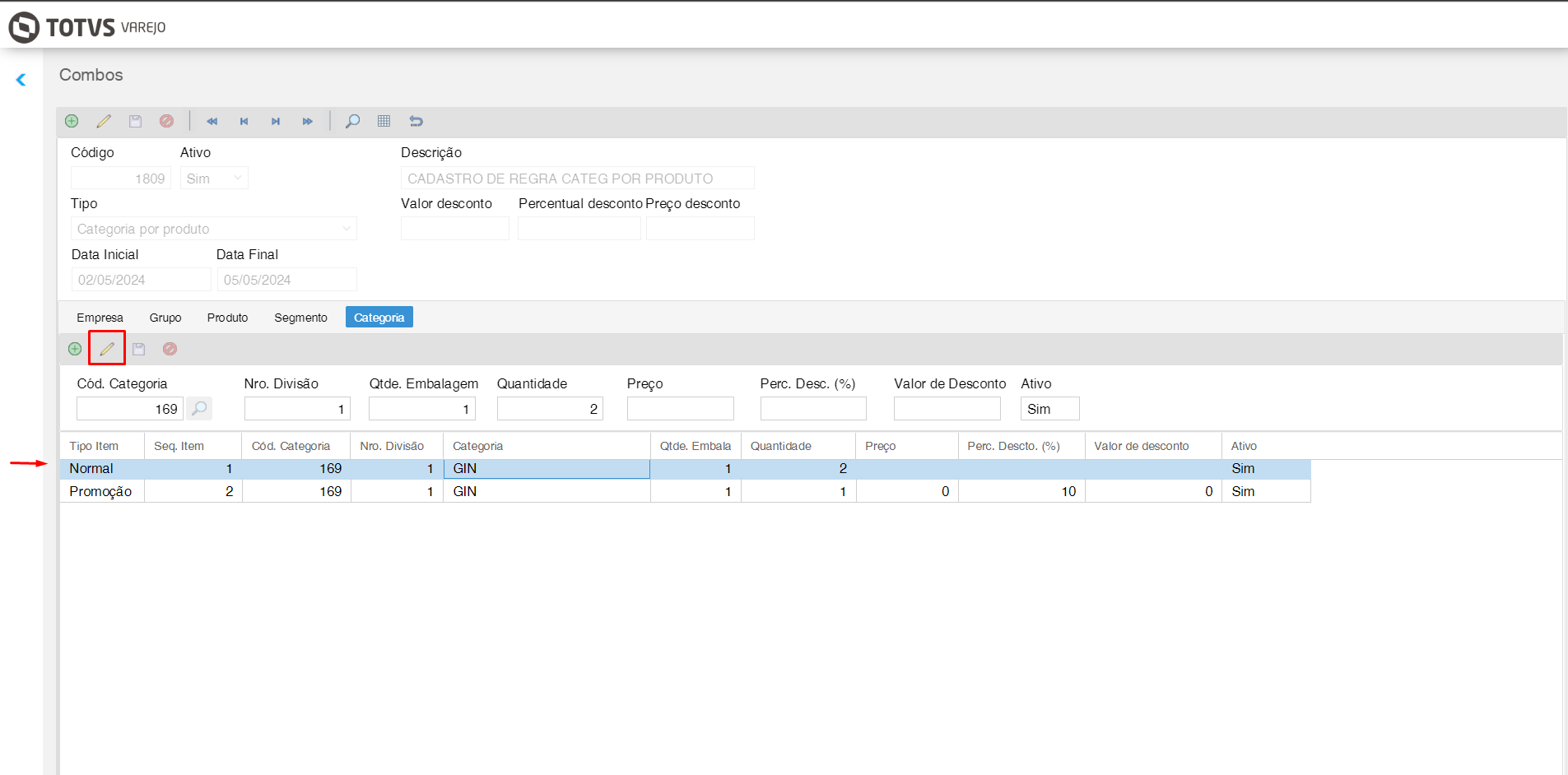Go to the previous record
This screenshot has width=1568, height=775.
[x=244, y=121]
